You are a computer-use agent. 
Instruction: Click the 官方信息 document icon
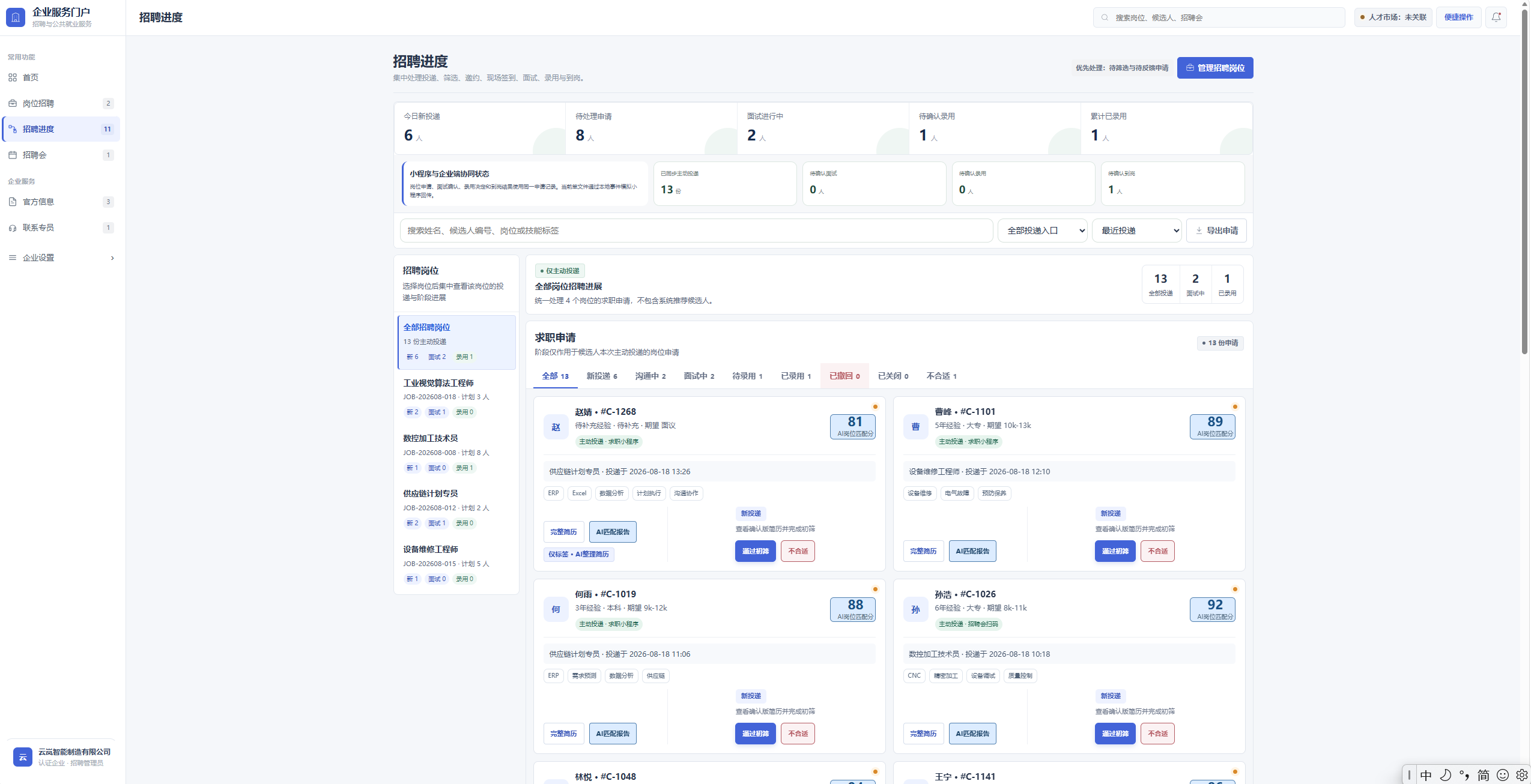(x=13, y=202)
